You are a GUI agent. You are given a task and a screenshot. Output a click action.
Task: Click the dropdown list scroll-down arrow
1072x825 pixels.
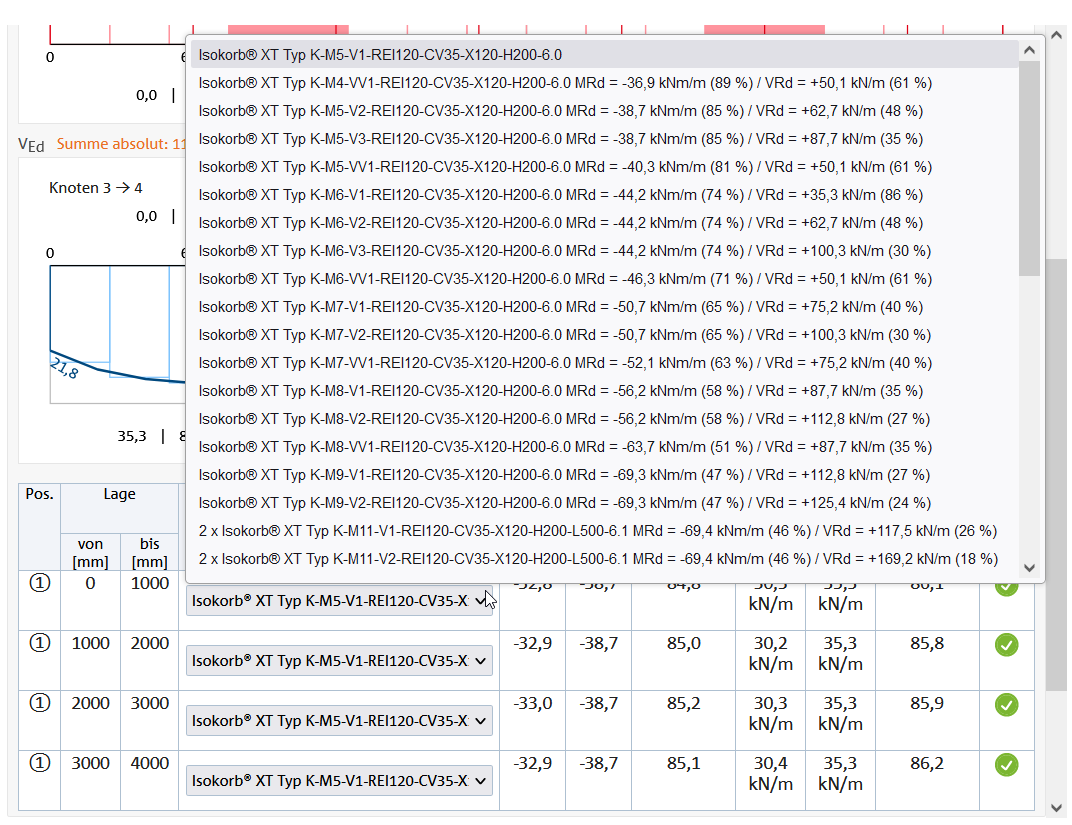pyautogui.click(x=1030, y=567)
